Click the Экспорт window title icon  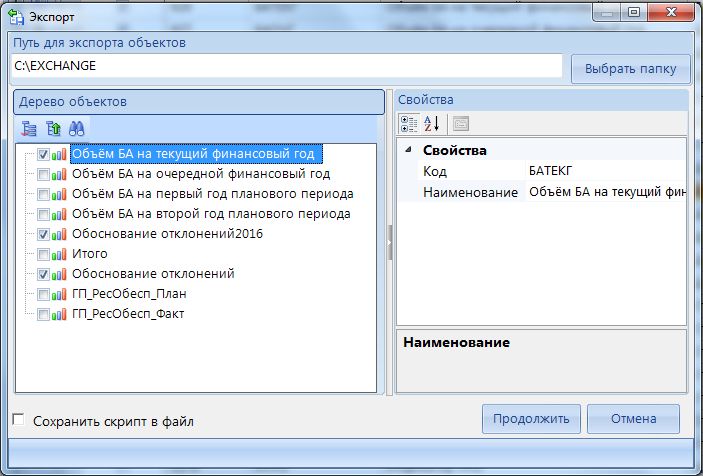tap(16, 18)
